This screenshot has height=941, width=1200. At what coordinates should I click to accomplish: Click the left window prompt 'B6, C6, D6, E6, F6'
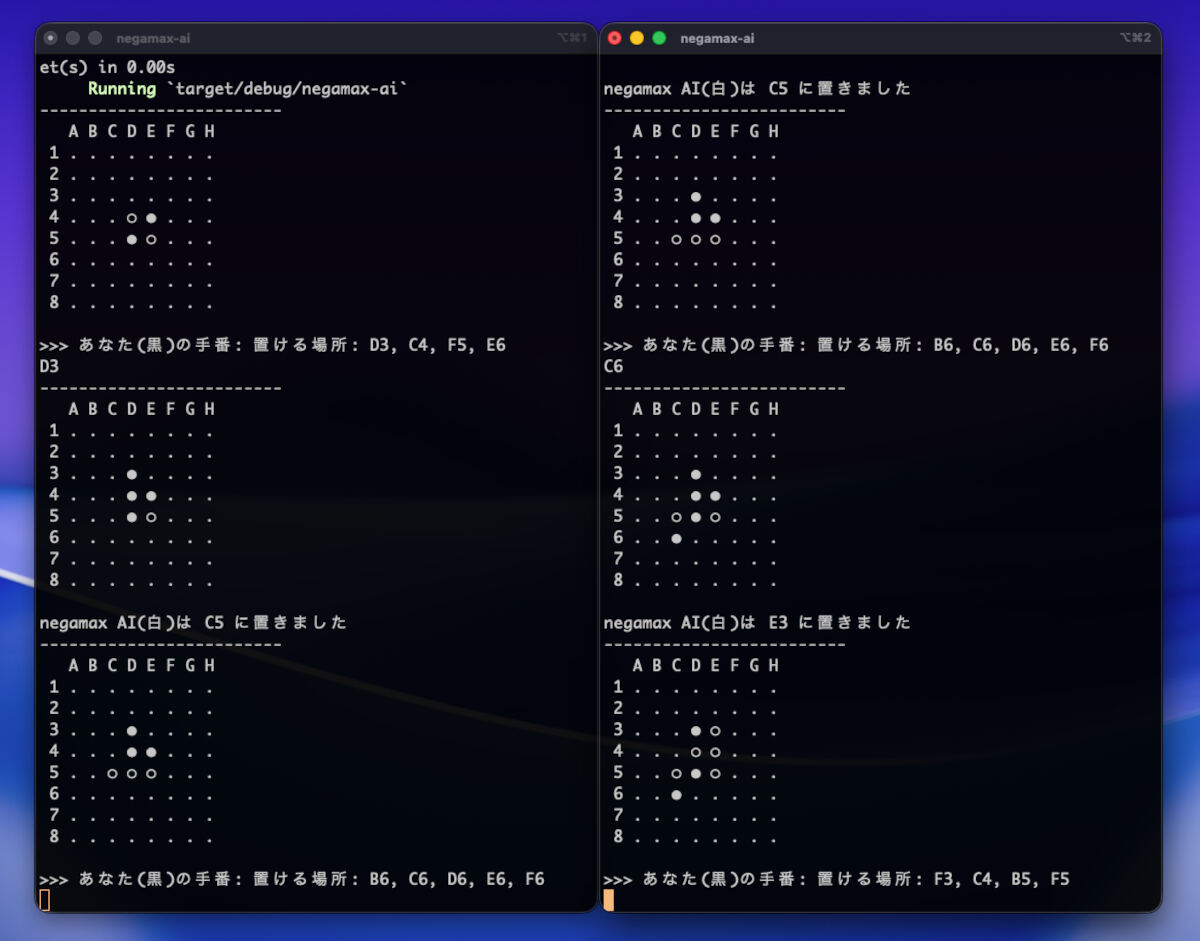[292, 879]
